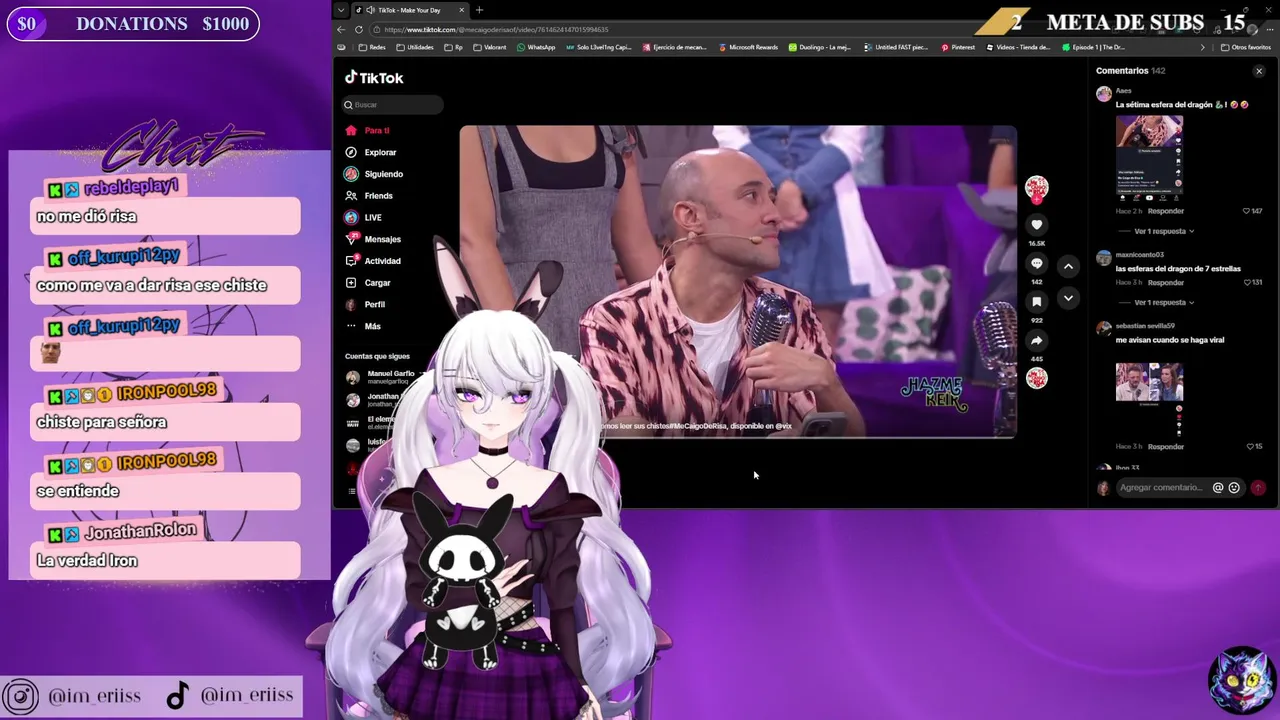The width and height of the screenshot is (1280, 720).
Task: Open the WhatsApp bookmark
Action: (x=536, y=47)
